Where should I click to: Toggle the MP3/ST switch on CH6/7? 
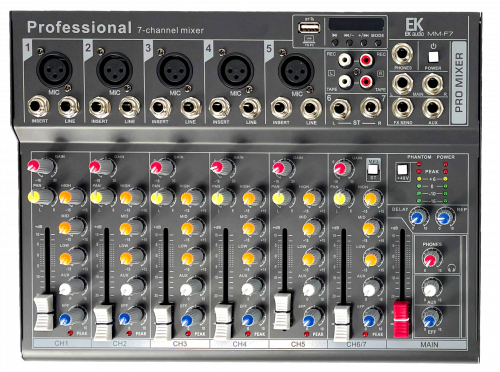pyautogui.click(x=373, y=170)
